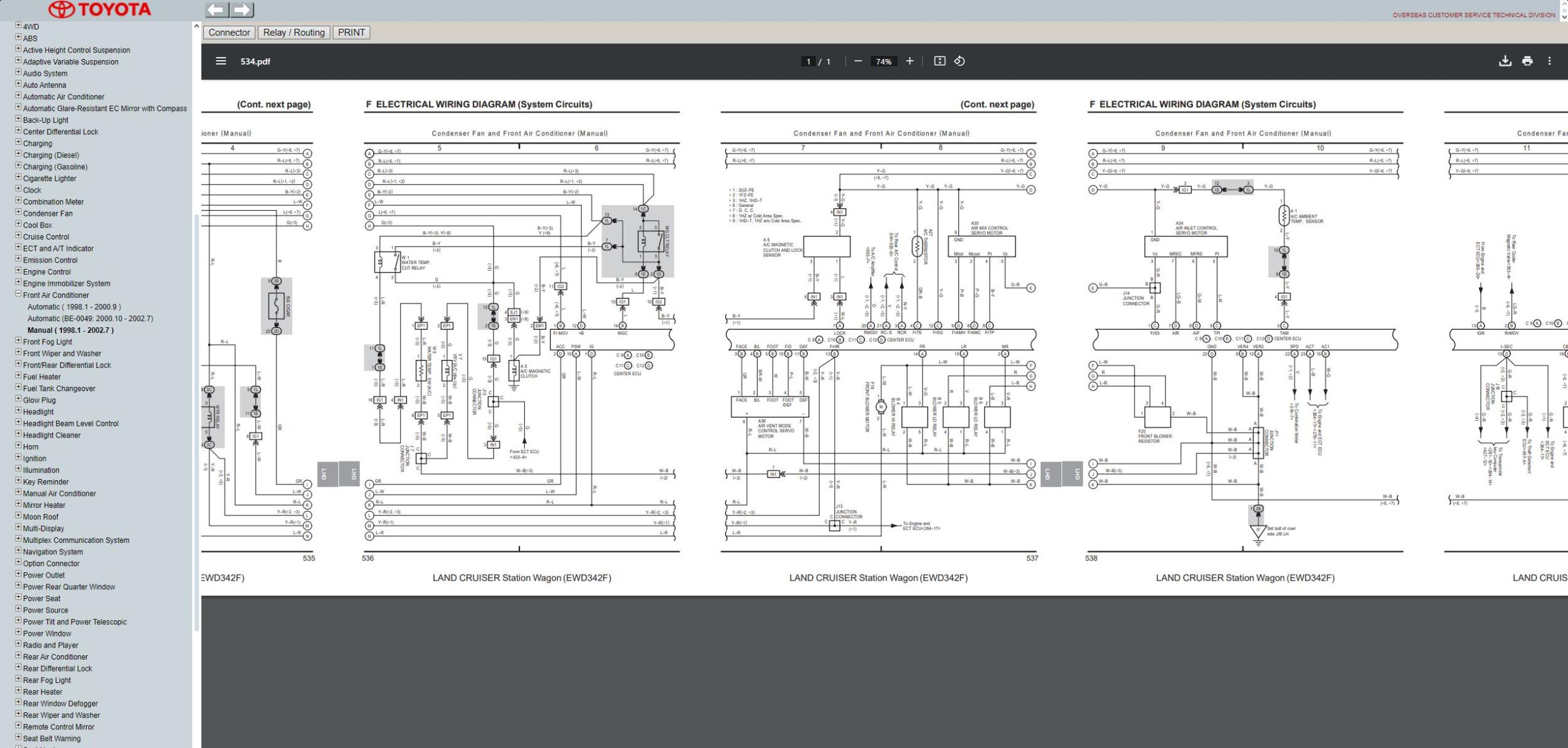1568x748 pixels.
Task: Click the Toyota logo
Action: tap(100, 9)
